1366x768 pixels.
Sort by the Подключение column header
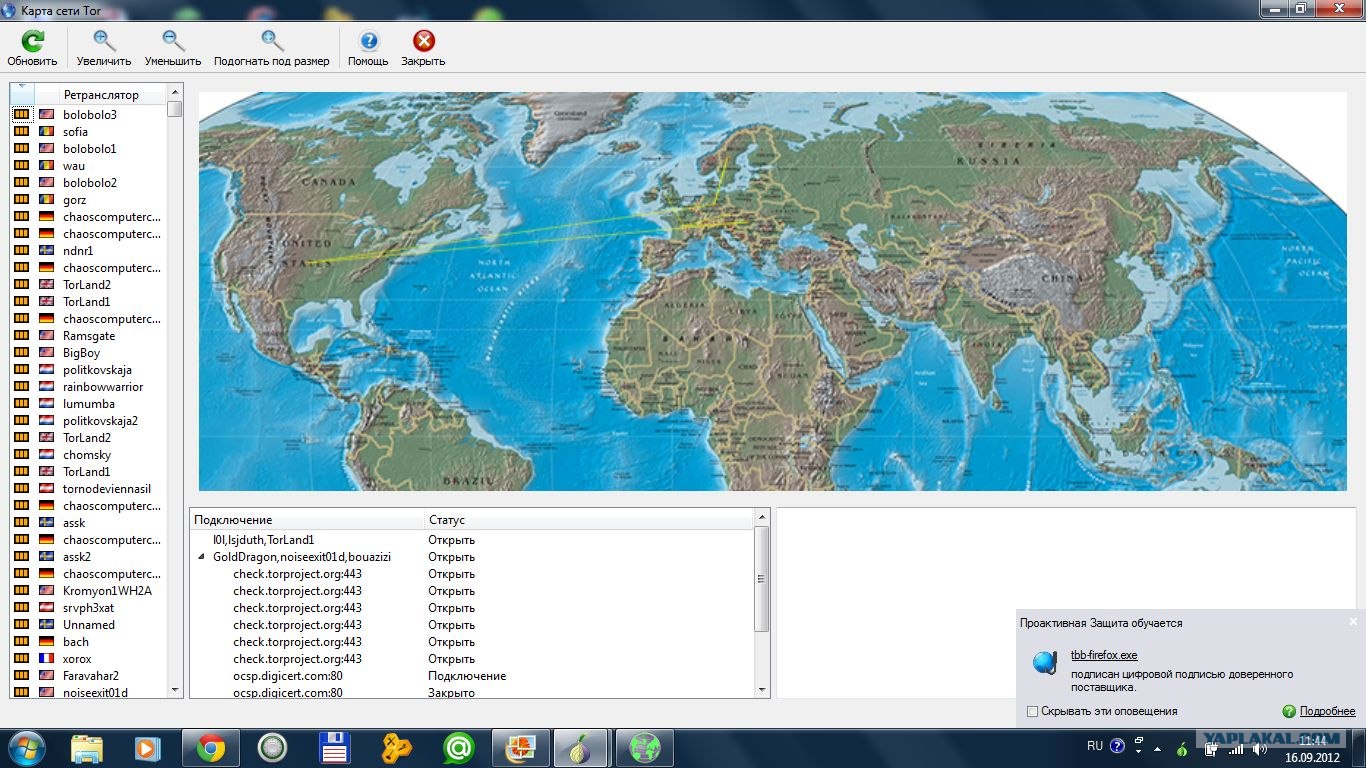tap(307, 520)
